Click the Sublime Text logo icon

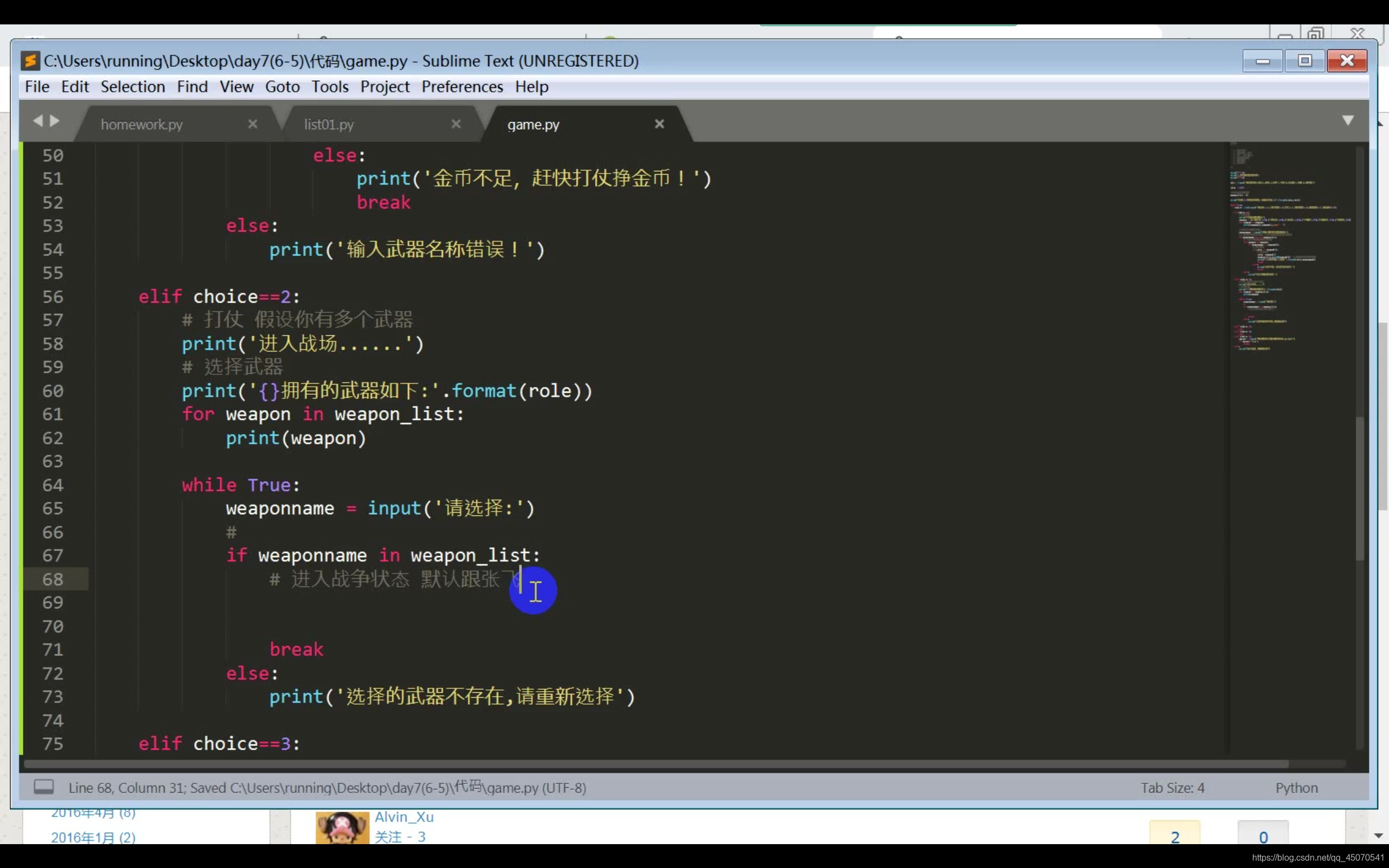point(30,60)
